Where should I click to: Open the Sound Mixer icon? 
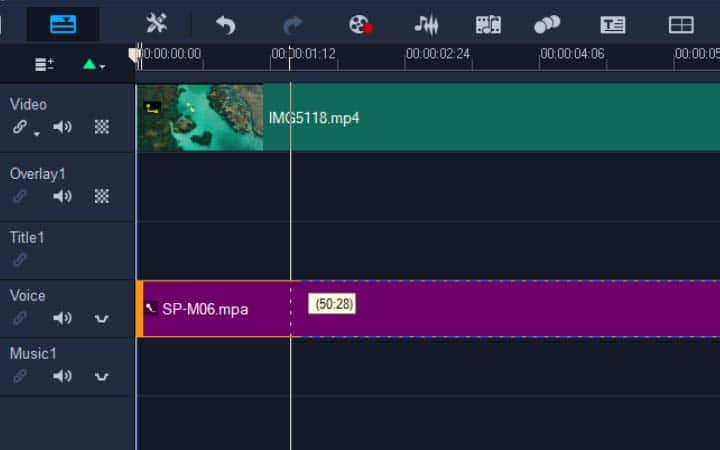pos(427,25)
